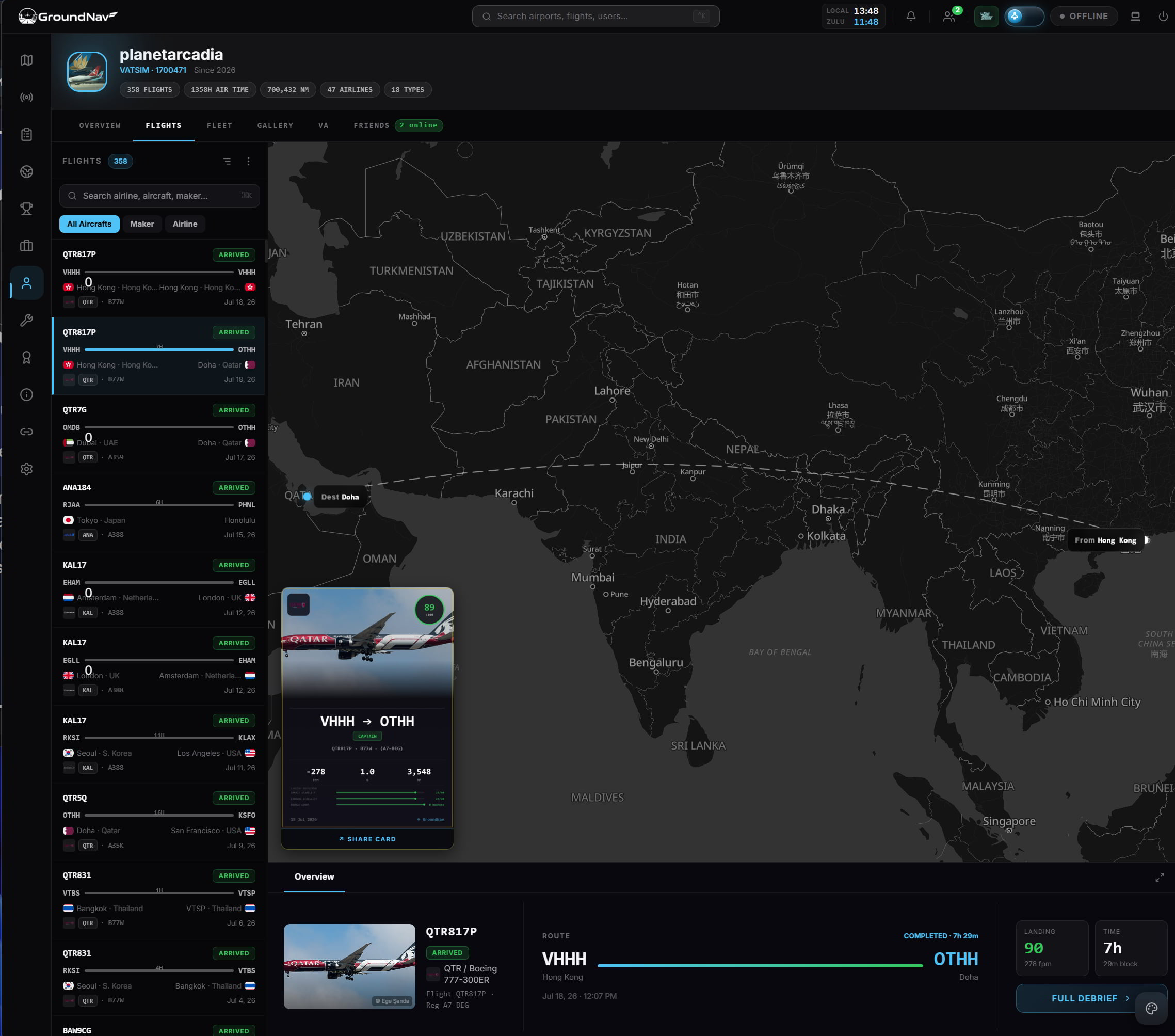
Task: Click the planetarcadia profile avatar
Action: [87, 72]
